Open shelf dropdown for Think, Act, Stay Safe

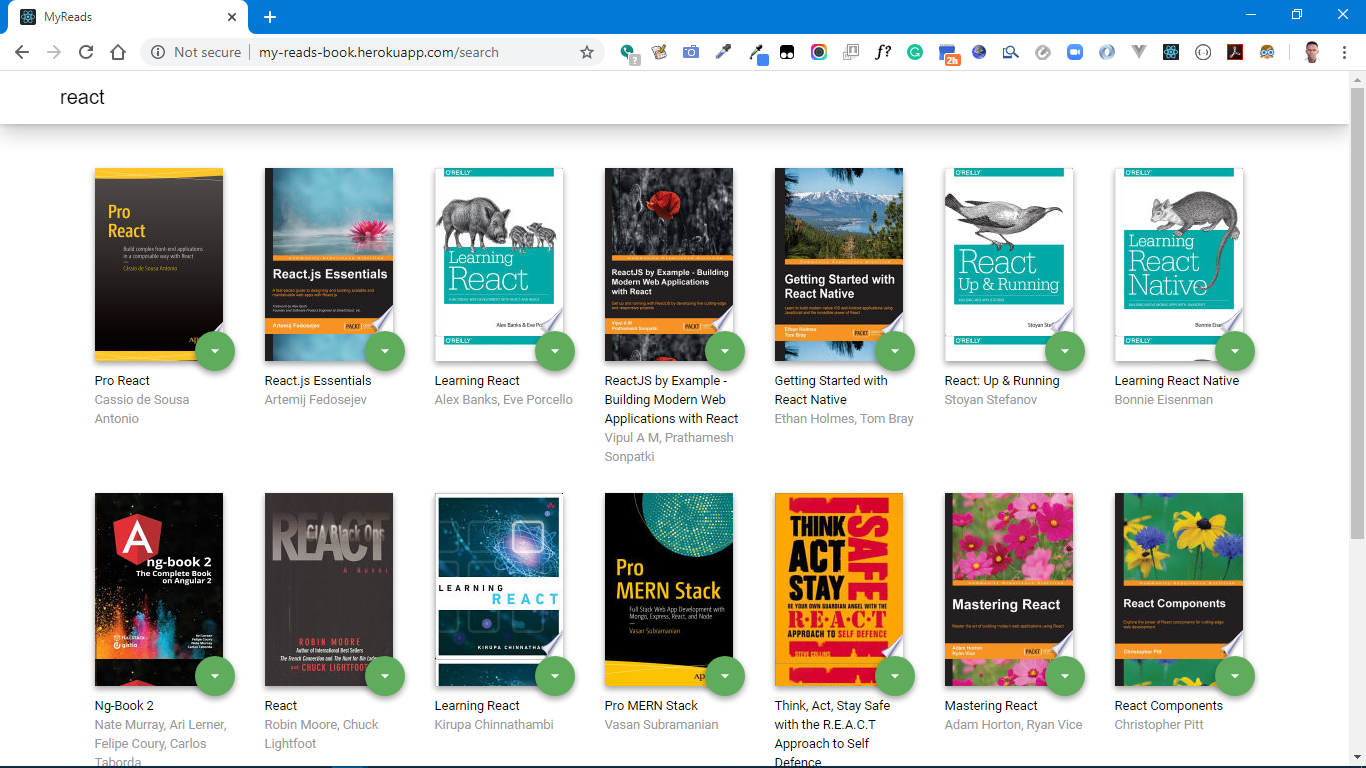pos(895,676)
